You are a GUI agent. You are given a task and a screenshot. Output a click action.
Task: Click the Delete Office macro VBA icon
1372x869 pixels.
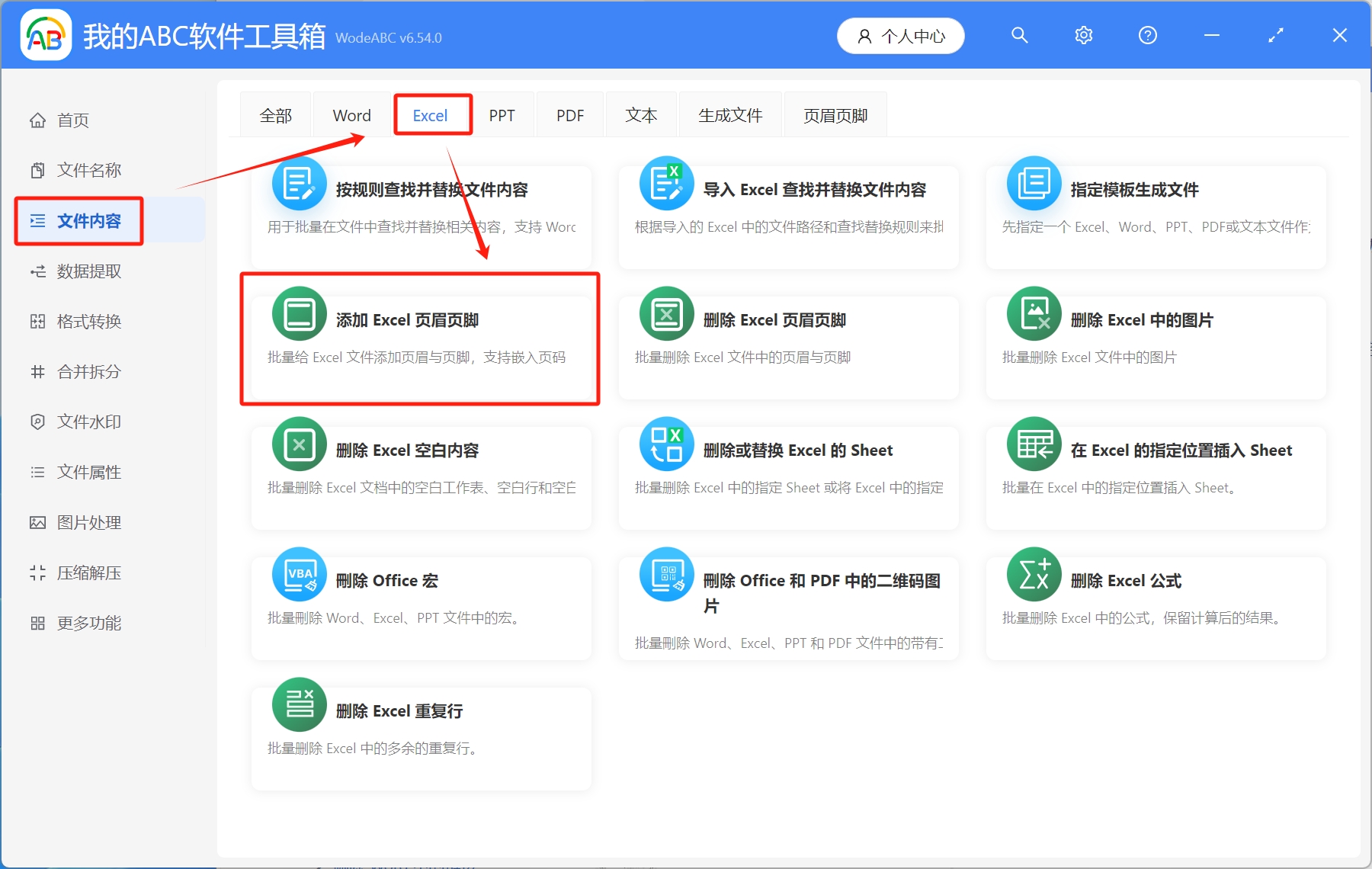pyautogui.click(x=300, y=575)
